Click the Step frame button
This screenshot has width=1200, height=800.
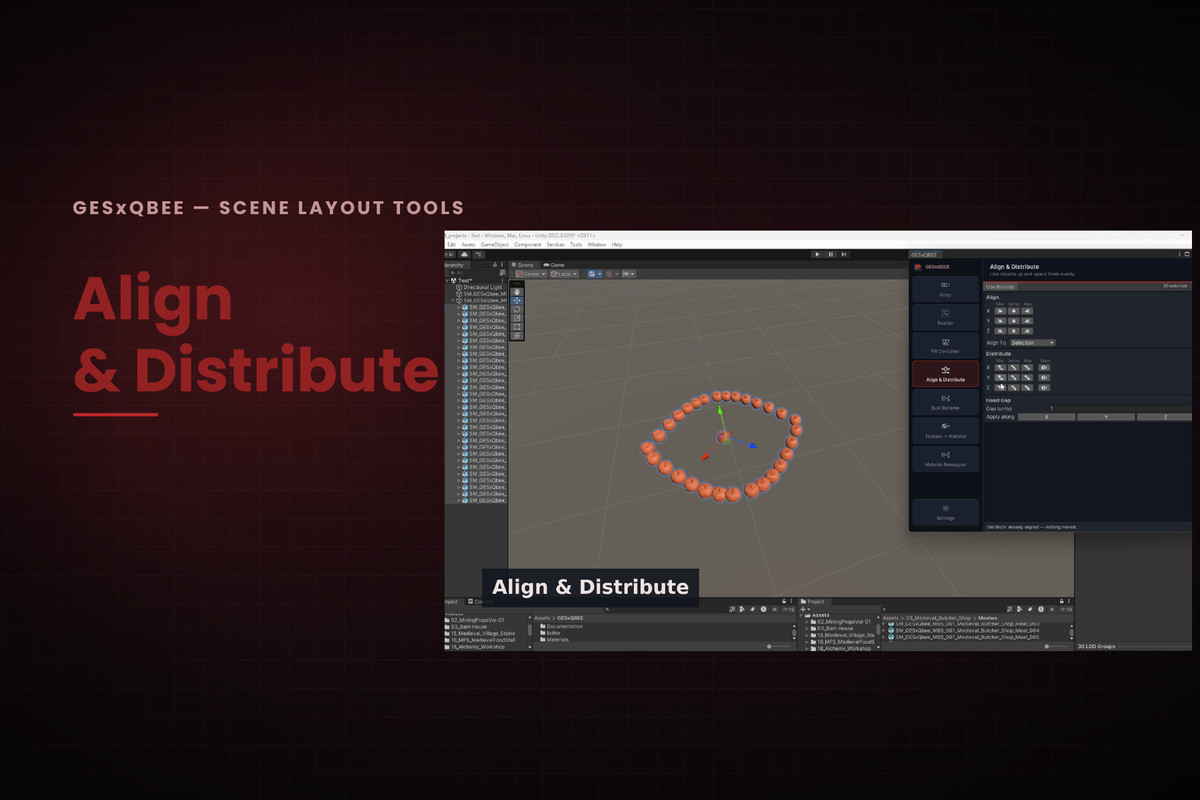[844, 254]
